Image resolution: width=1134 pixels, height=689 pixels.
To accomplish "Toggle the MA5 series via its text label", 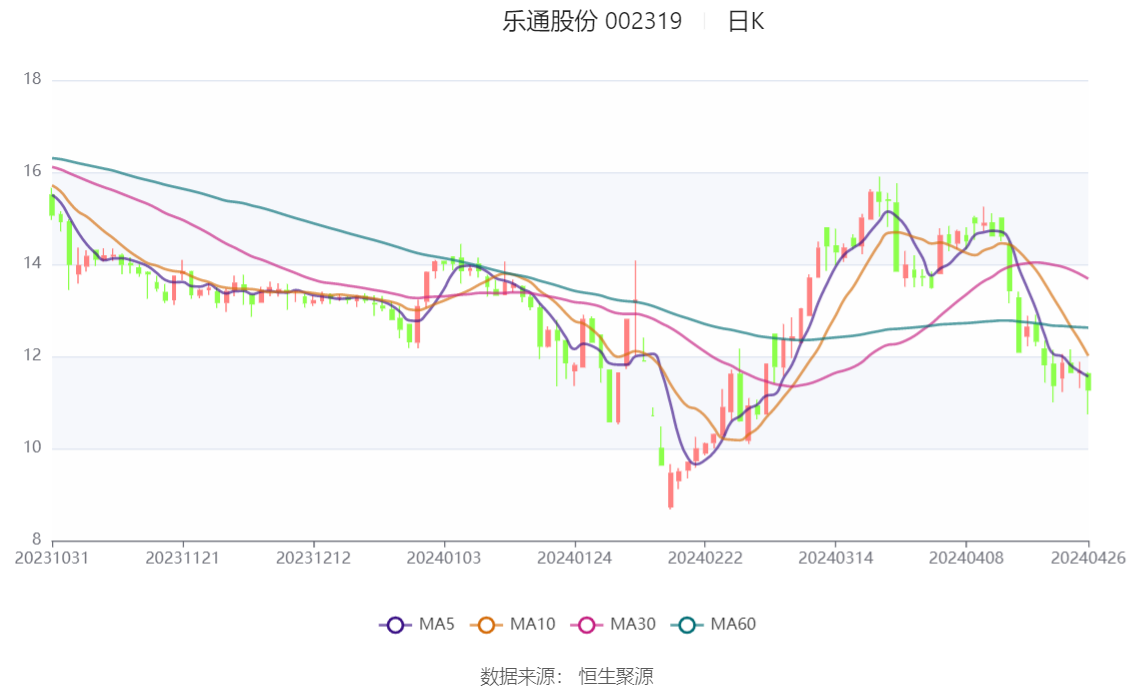I will tap(436, 625).
